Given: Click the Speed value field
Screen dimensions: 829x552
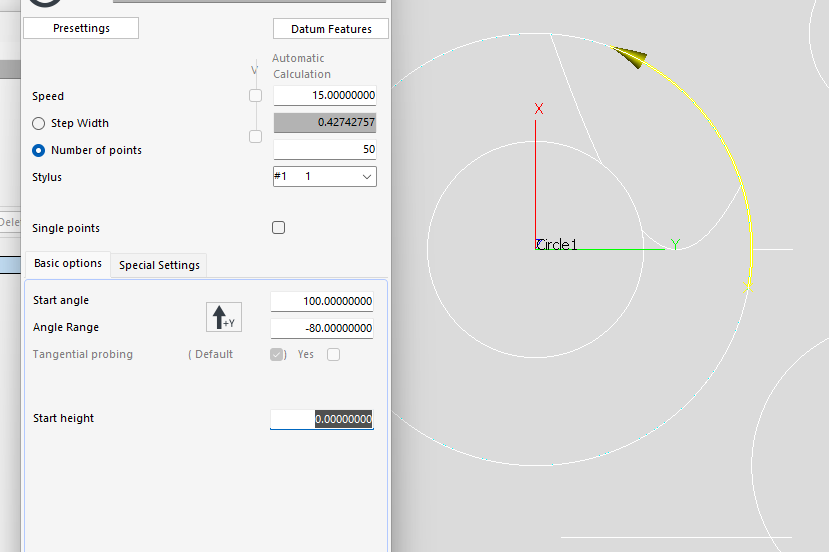Looking at the screenshot, I should click(324, 96).
